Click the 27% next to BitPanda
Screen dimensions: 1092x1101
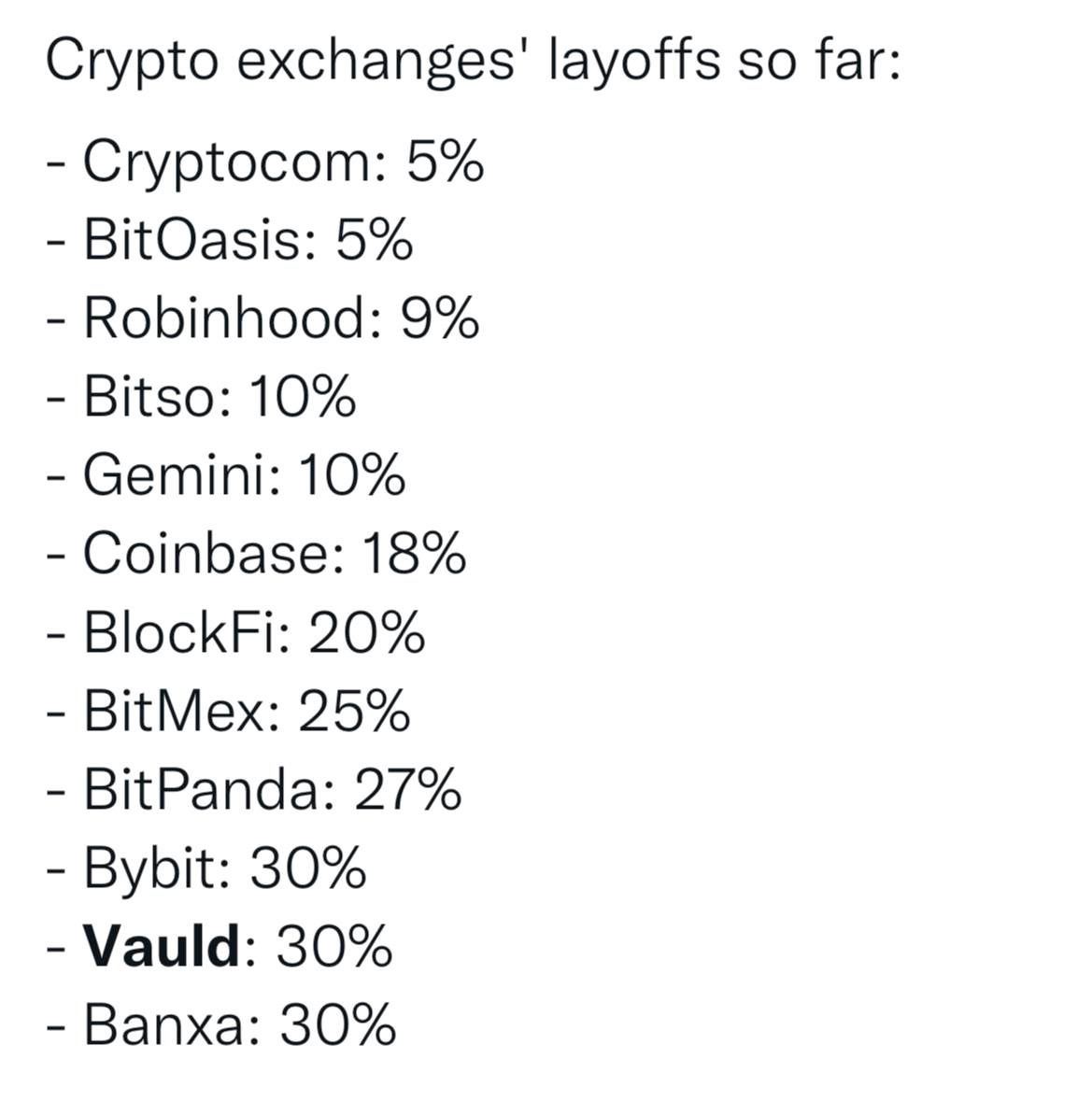pos(408,790)
